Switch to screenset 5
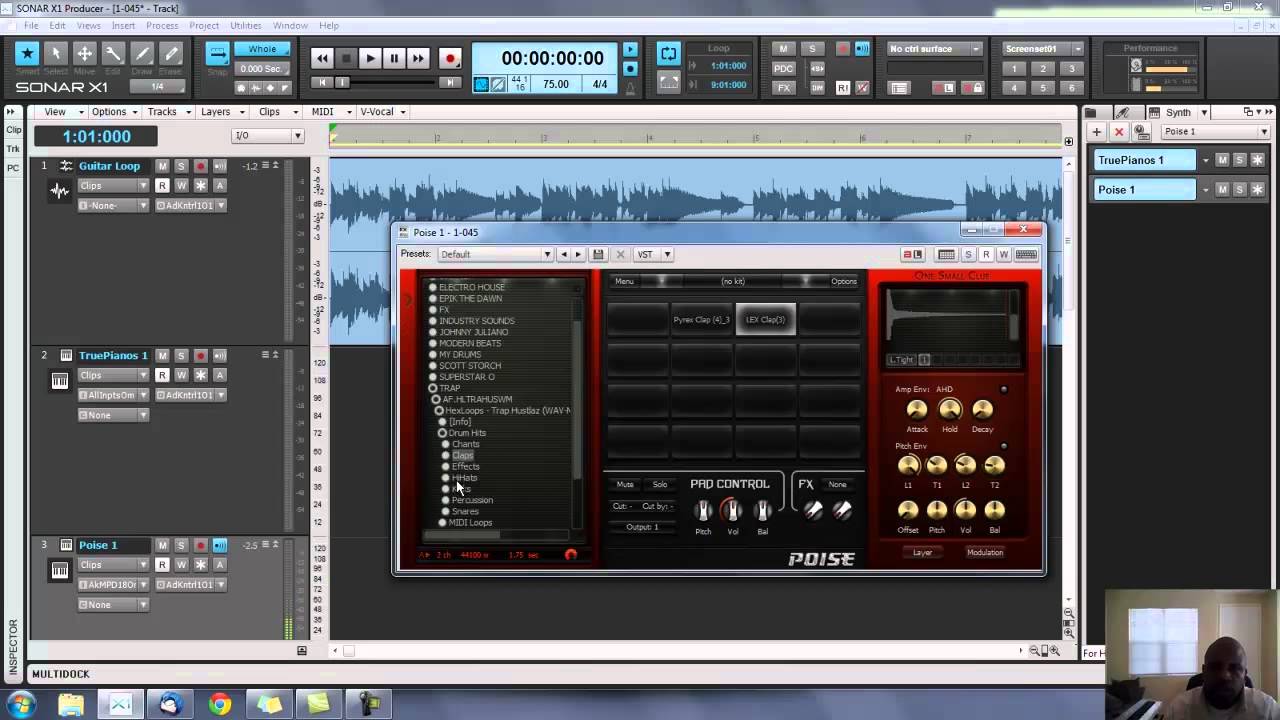The height and width of the screenshot is (720, 1280). coord(1043,88)
